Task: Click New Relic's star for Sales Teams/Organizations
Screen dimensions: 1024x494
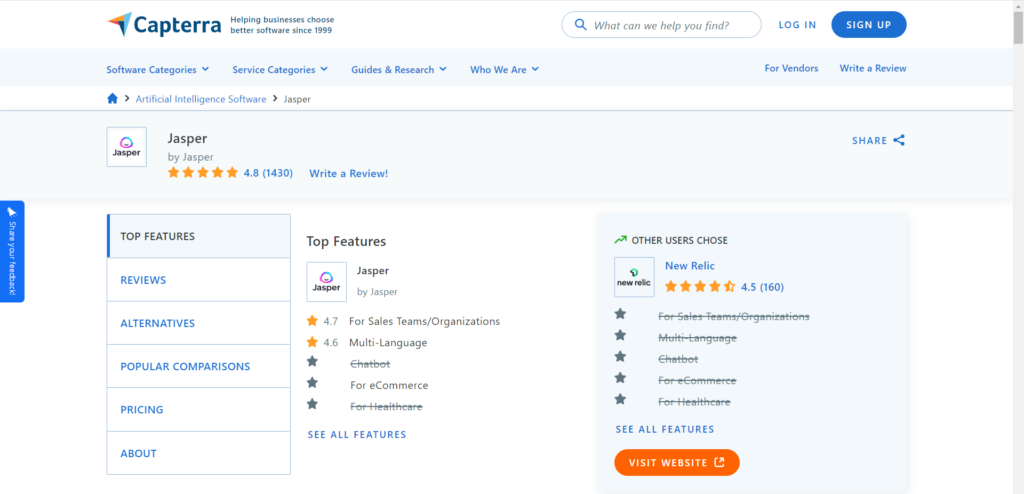Action: tap(620, 314)
